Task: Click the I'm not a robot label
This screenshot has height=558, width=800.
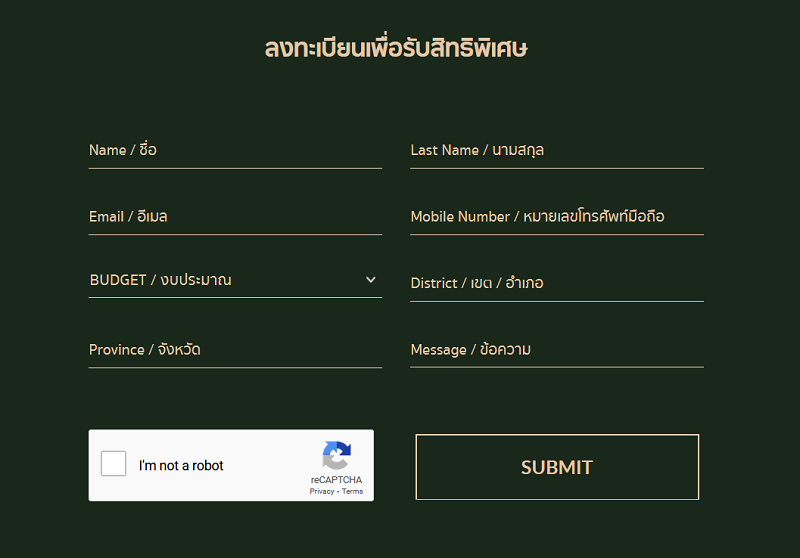Action: click(x=181, y=466)
